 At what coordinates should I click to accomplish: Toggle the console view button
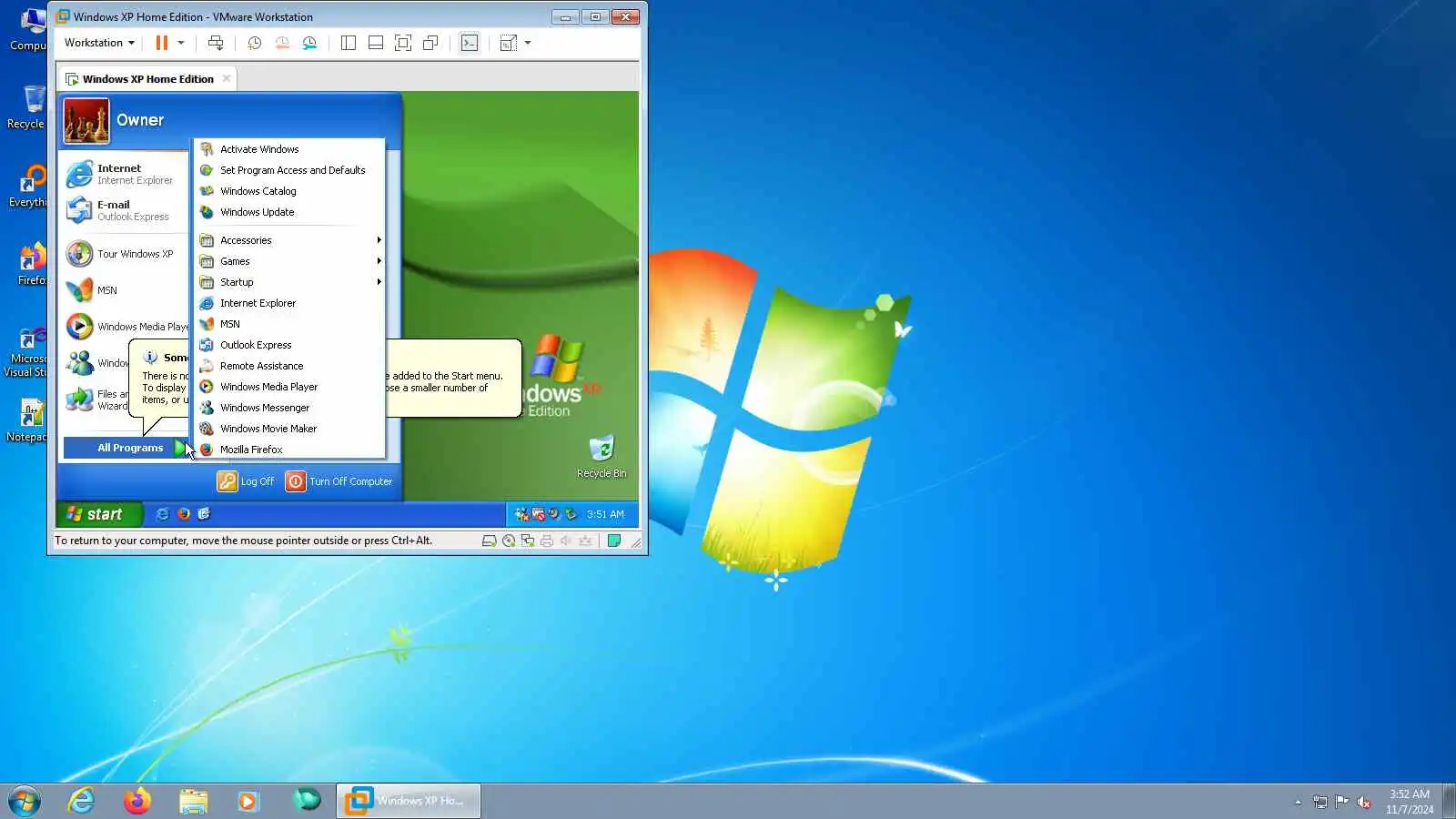pos(470,43)
